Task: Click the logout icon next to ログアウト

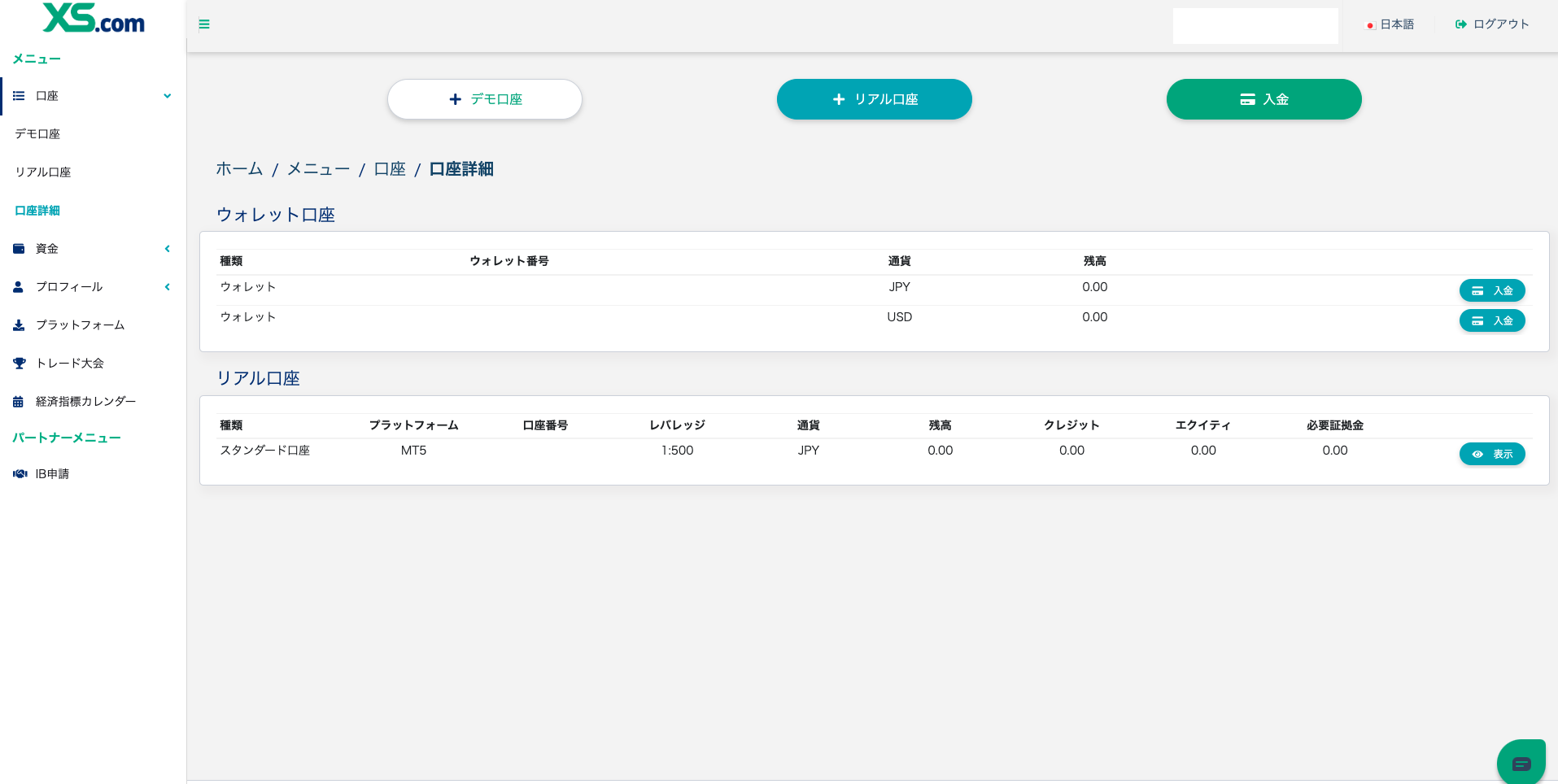Action: tap(1460, 24)
